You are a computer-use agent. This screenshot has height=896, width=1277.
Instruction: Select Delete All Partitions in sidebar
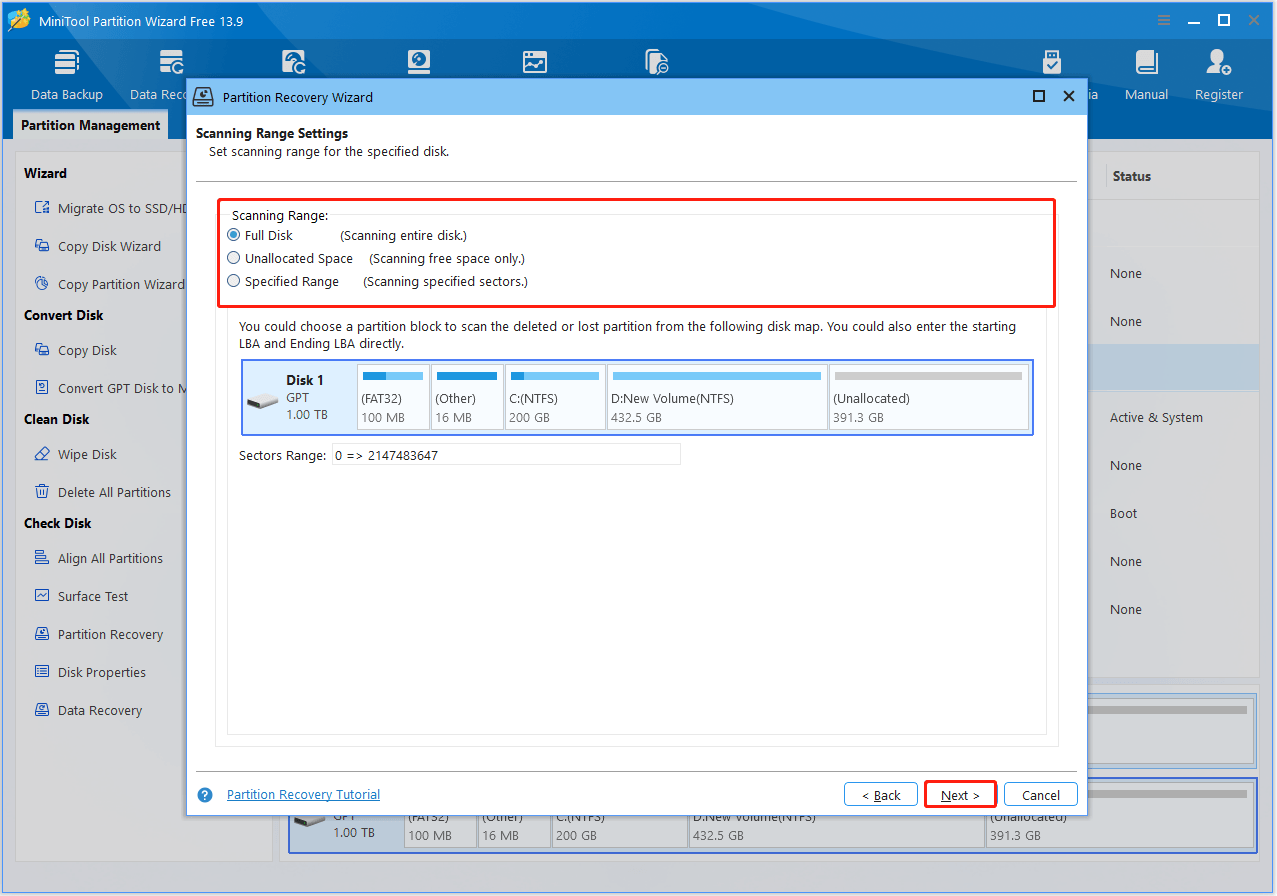[x=102, y=492]
